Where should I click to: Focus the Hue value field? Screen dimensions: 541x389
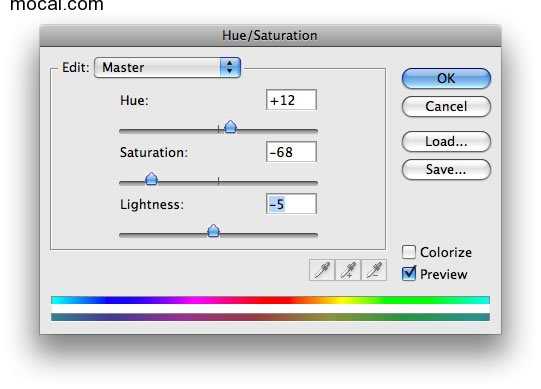pyautogui.click(x=291, y=100)
